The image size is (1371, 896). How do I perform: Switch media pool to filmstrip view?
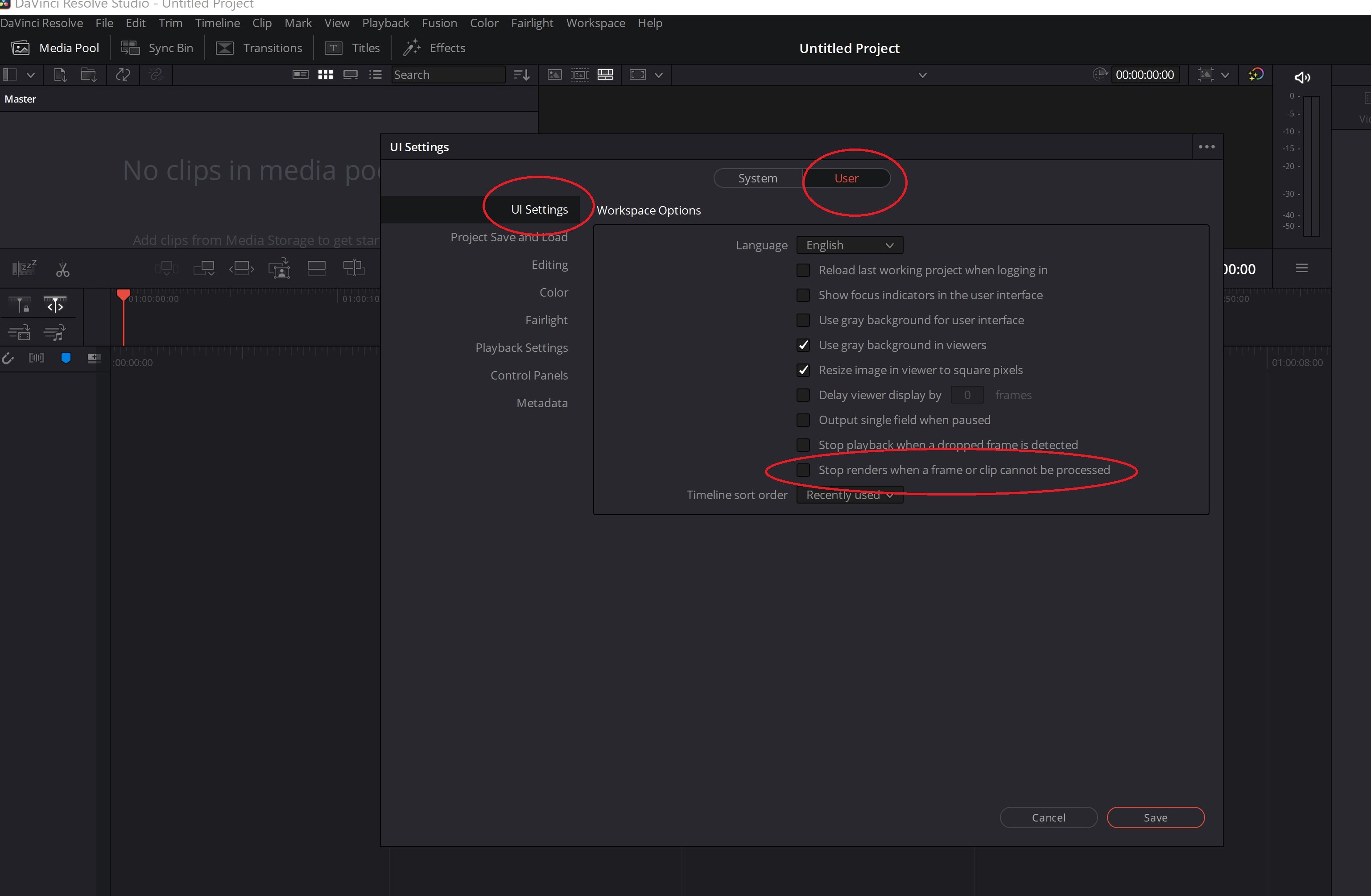coord(350,74)
